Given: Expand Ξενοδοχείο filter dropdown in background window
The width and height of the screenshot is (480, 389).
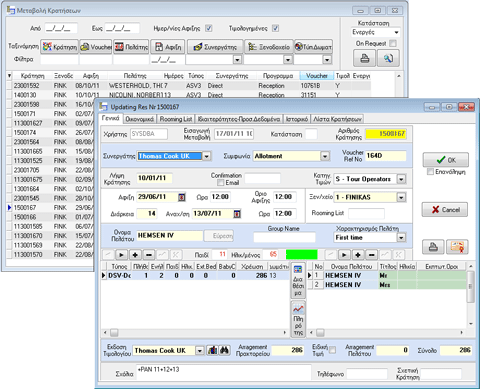Looking at the screenshot, I should click(288, 60).
